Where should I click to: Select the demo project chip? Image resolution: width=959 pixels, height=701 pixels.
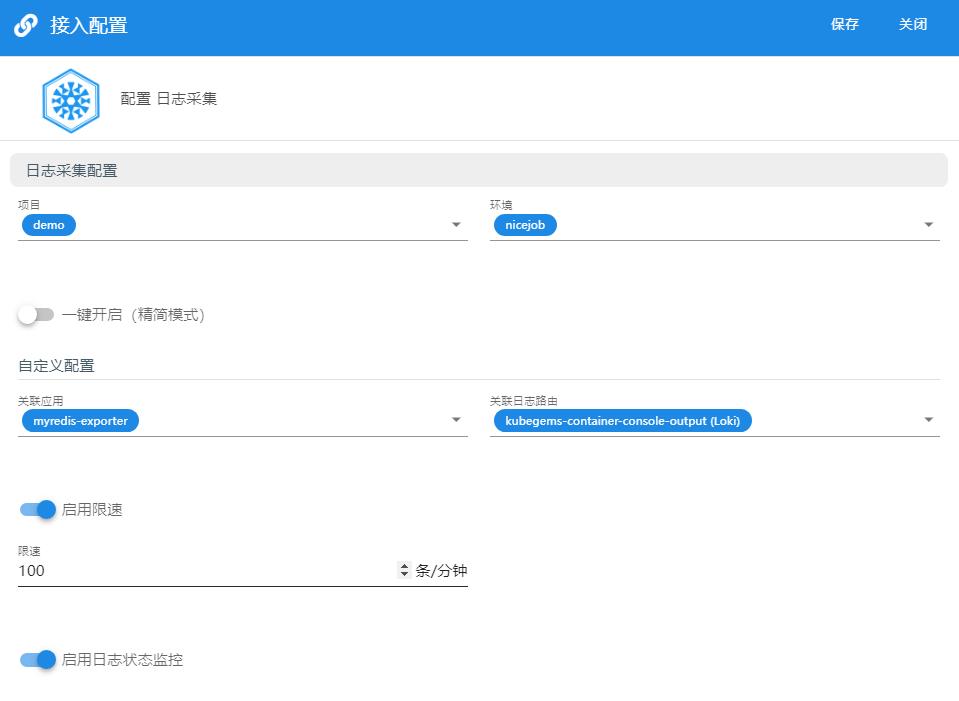pyautogui.click(x=49, y=225)
